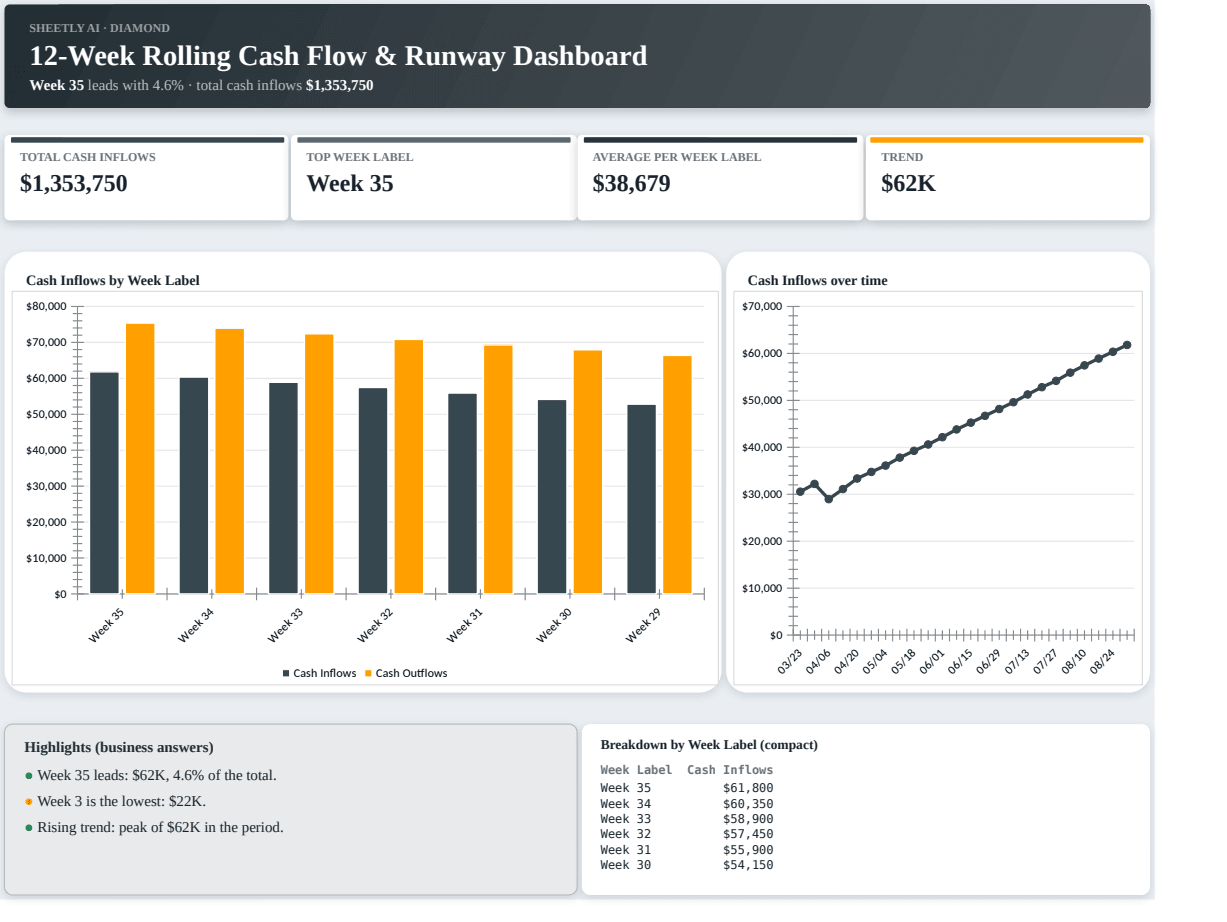1227x922 pixels.
Task: Click the Week 35 table row value $61,800
Action: coord(748,788)
